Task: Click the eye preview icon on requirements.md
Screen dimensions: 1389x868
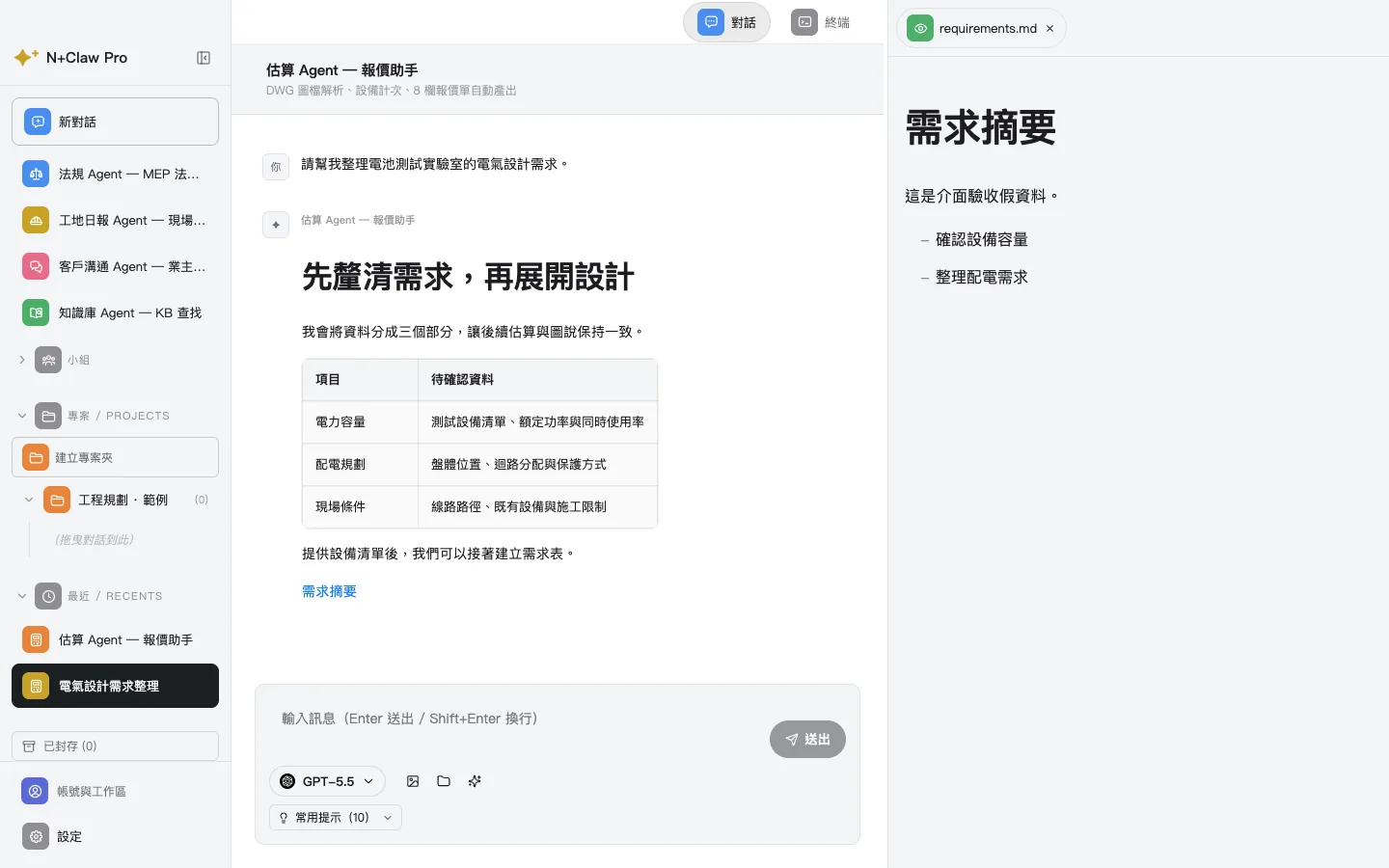Action: click(920, 28)
